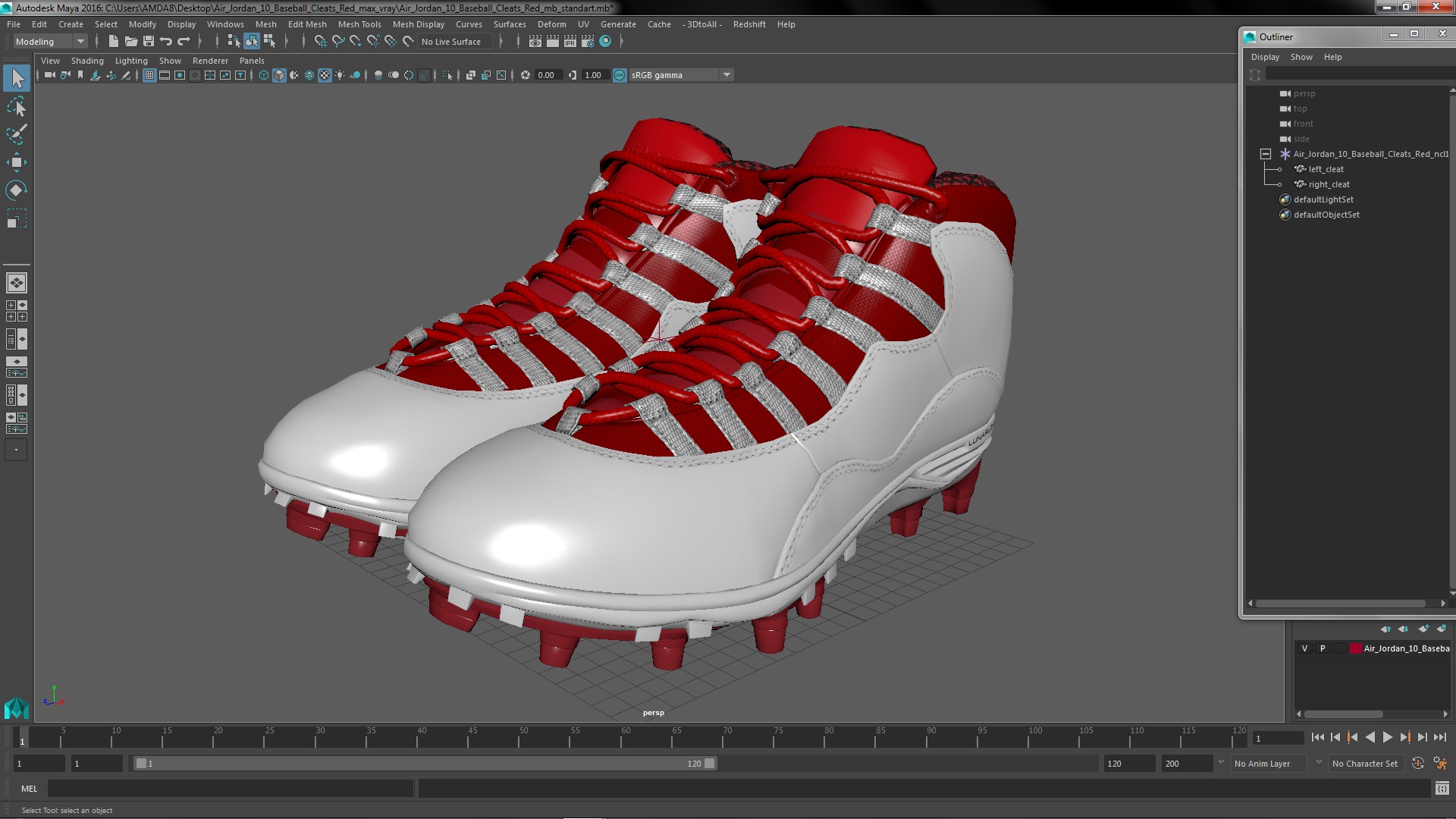Screen dimensions: 1456x819
Task: Save the current scene
Action: pyautogui.click(x=149, y=42)
